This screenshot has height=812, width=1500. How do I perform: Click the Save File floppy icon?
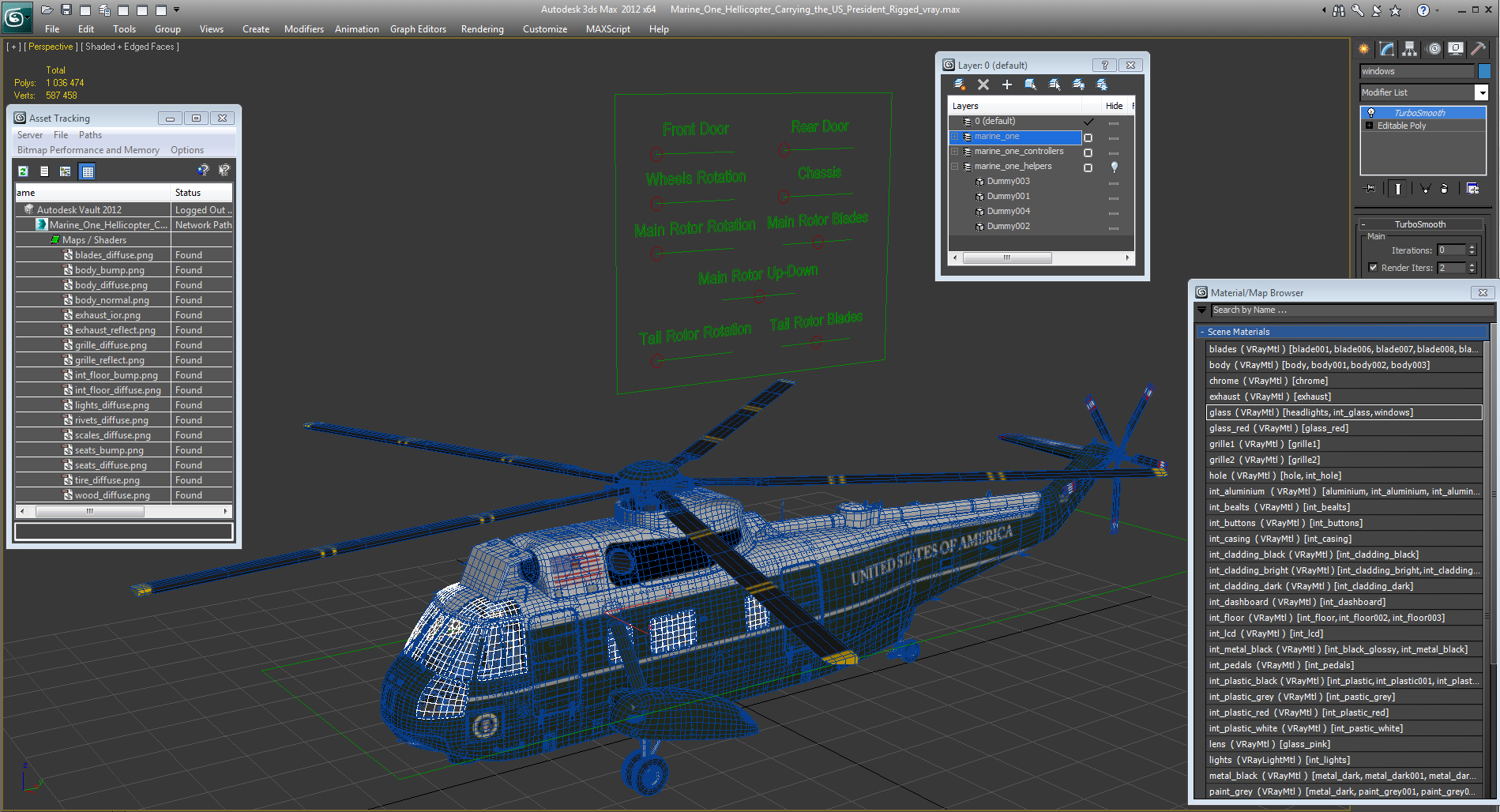point(66,9)
